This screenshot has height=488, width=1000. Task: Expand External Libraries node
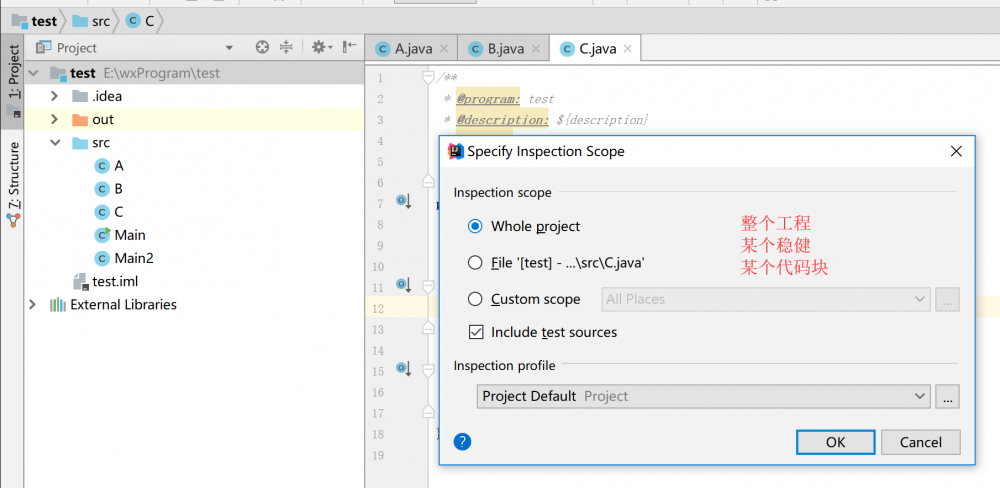[33, 304]
